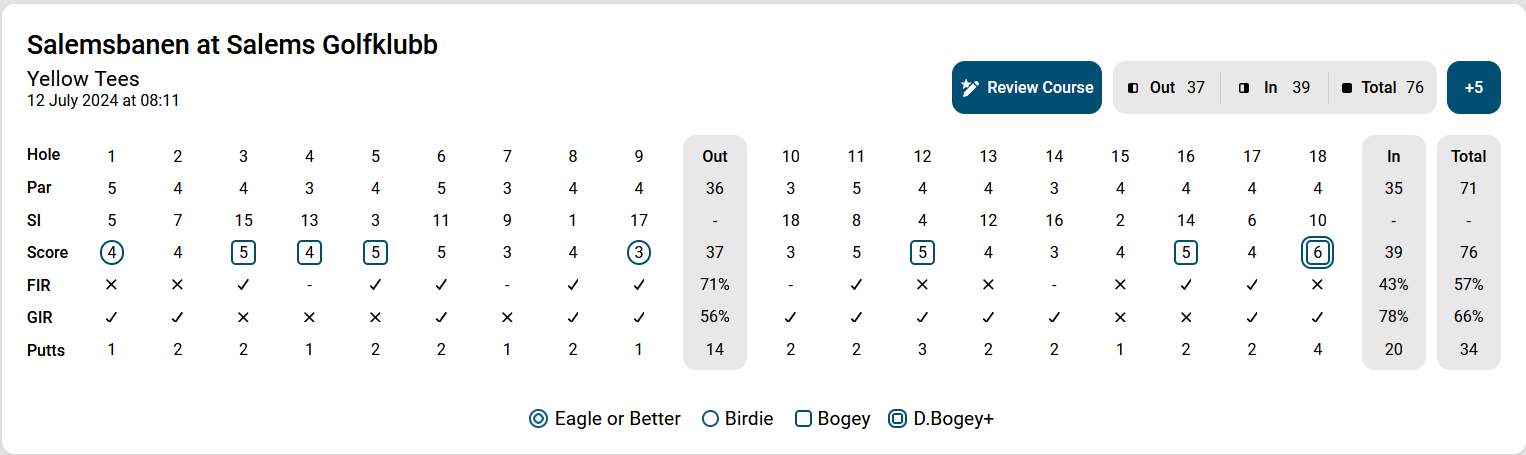Click the FIR checkmark for hole 3
The height and width of the screenshot is (455, 1526).
(x=243, y=285)
